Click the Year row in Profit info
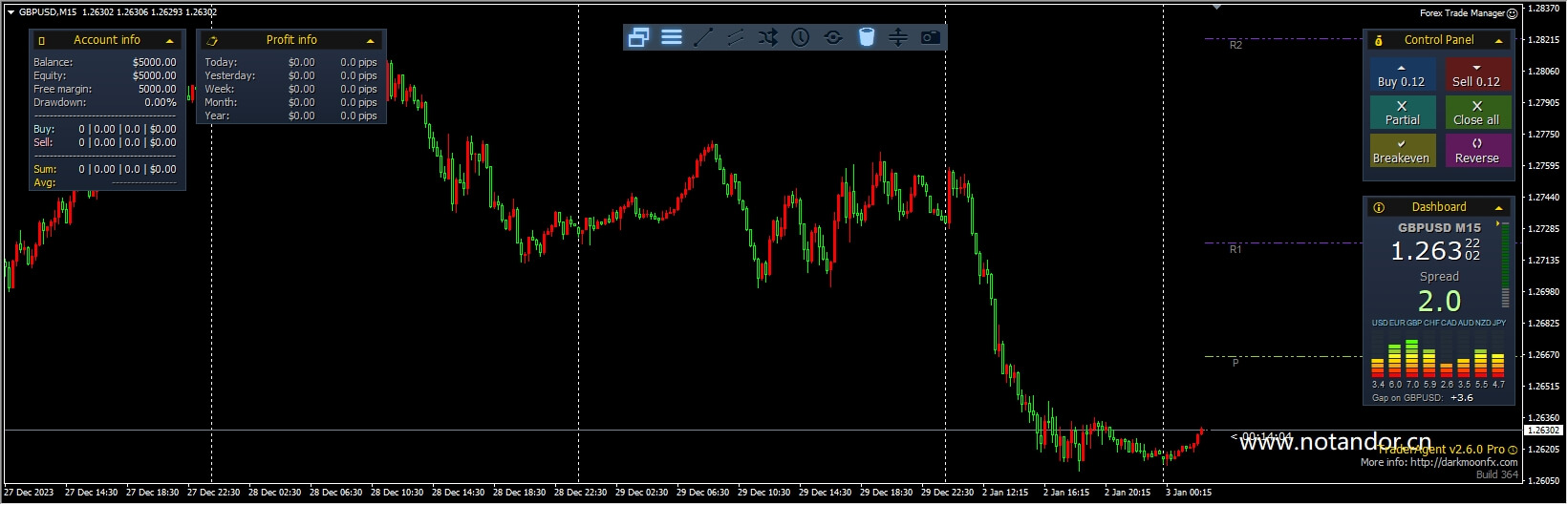This screenshot has height=505, width=1568. coord(290,116)
